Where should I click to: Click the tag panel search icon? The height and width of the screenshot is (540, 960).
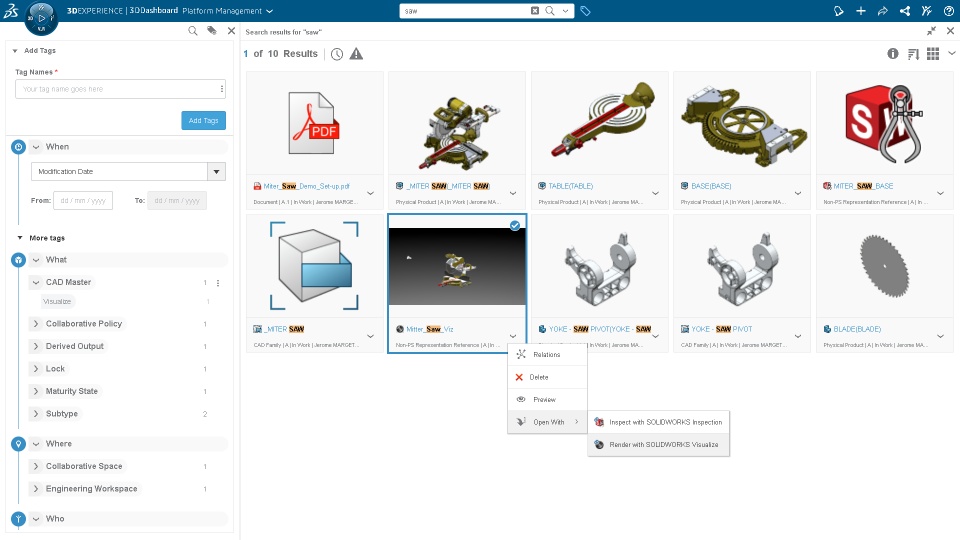pos(193,31)
